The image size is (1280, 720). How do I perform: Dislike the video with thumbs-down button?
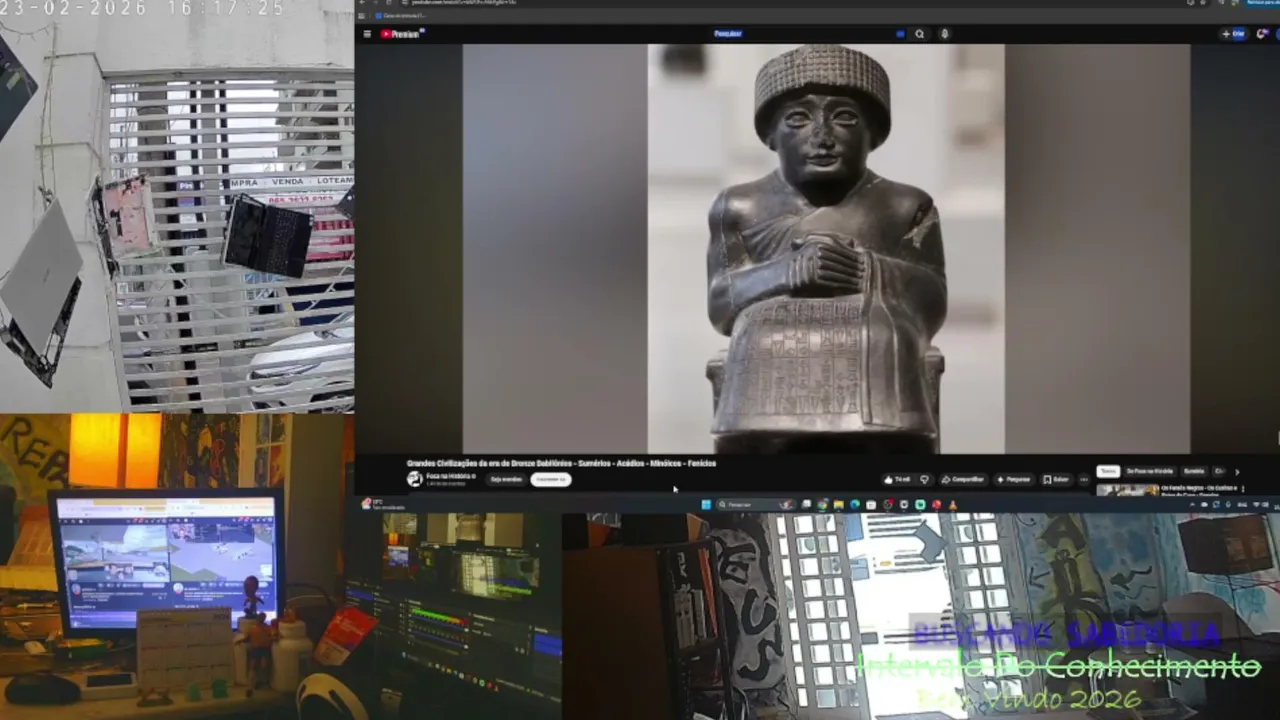pos(924,479)
